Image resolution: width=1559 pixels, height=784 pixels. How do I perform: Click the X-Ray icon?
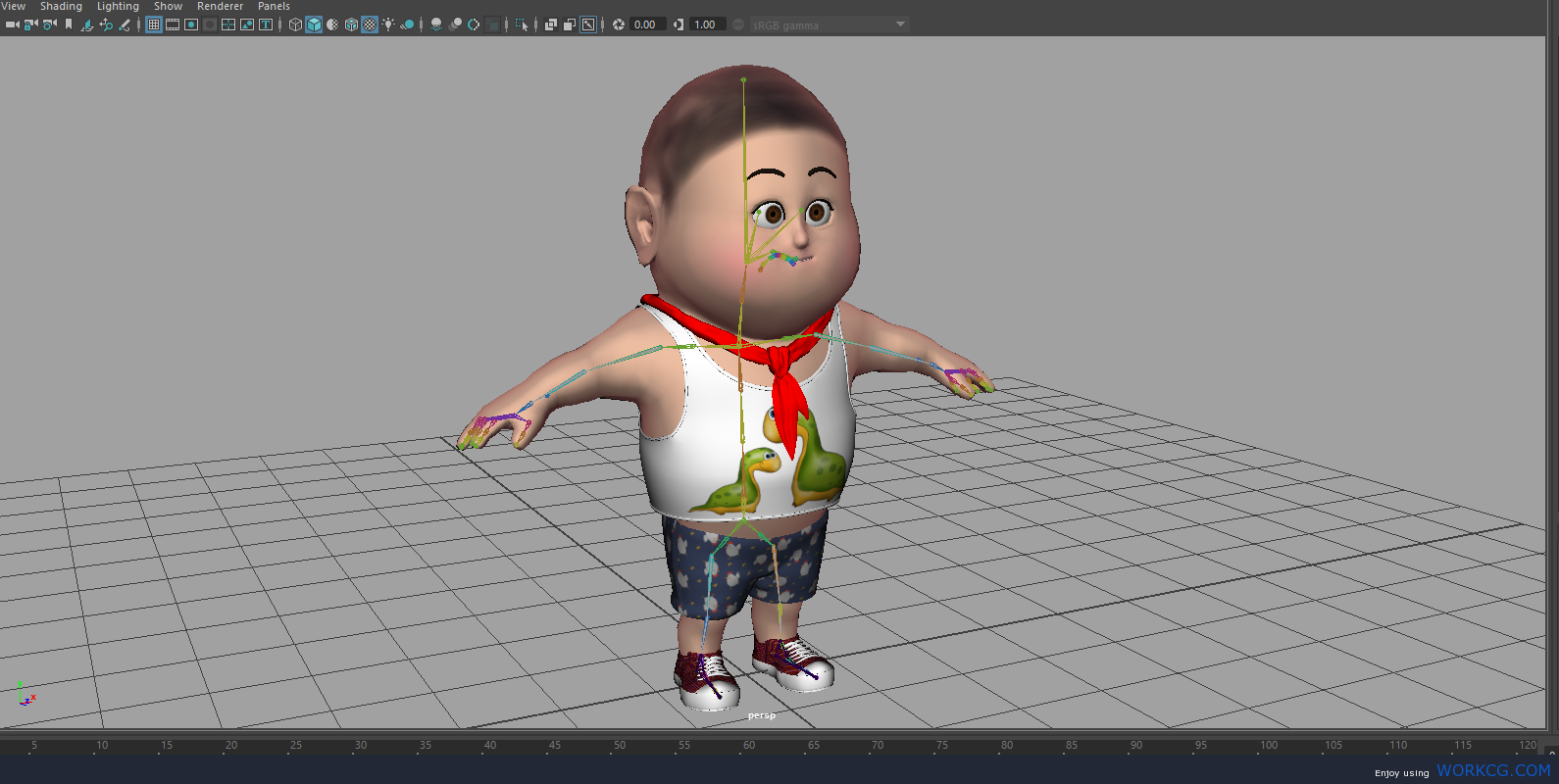point(551,24)
